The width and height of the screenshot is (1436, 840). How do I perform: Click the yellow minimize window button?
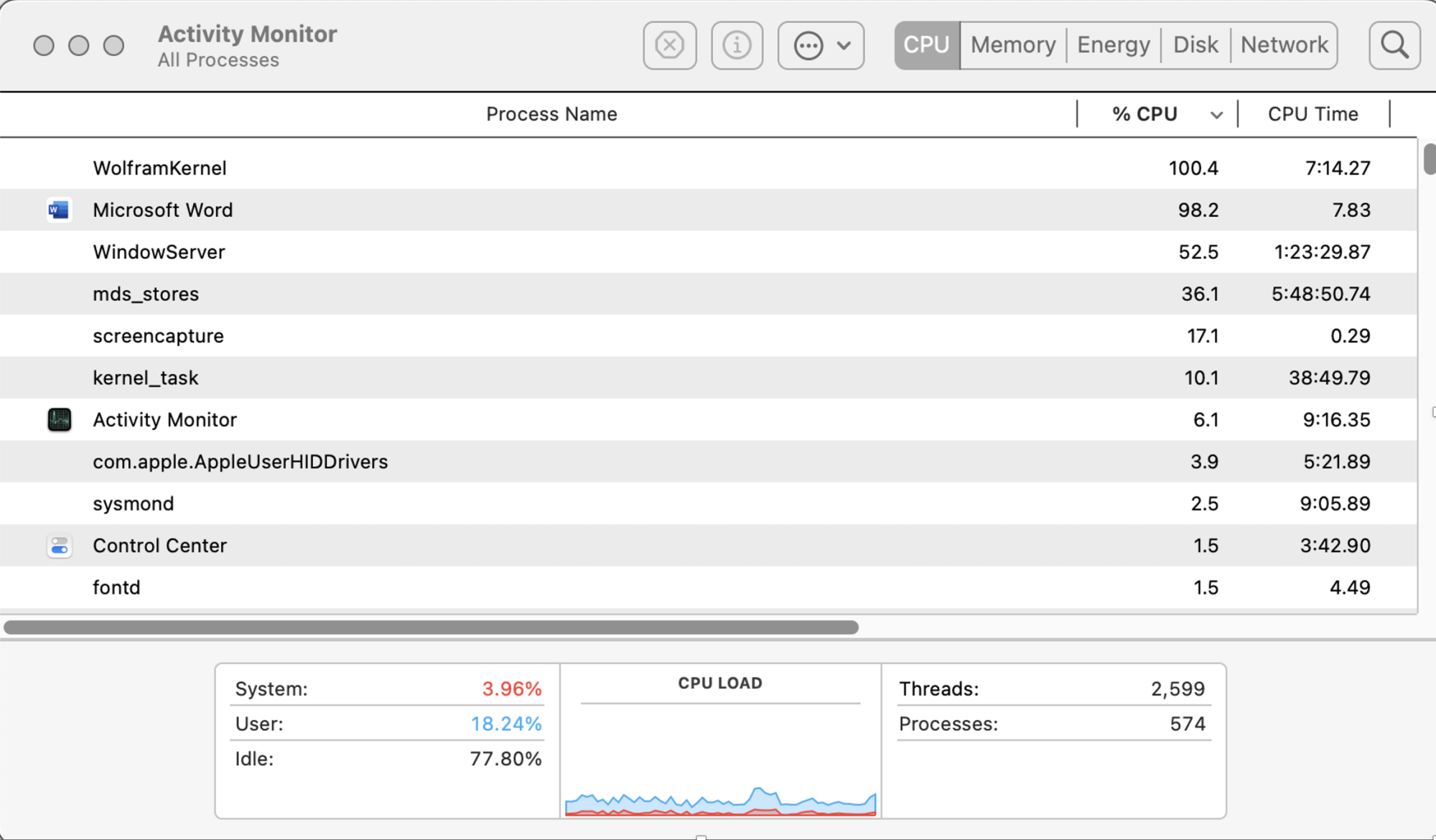[x=79, y=45]
